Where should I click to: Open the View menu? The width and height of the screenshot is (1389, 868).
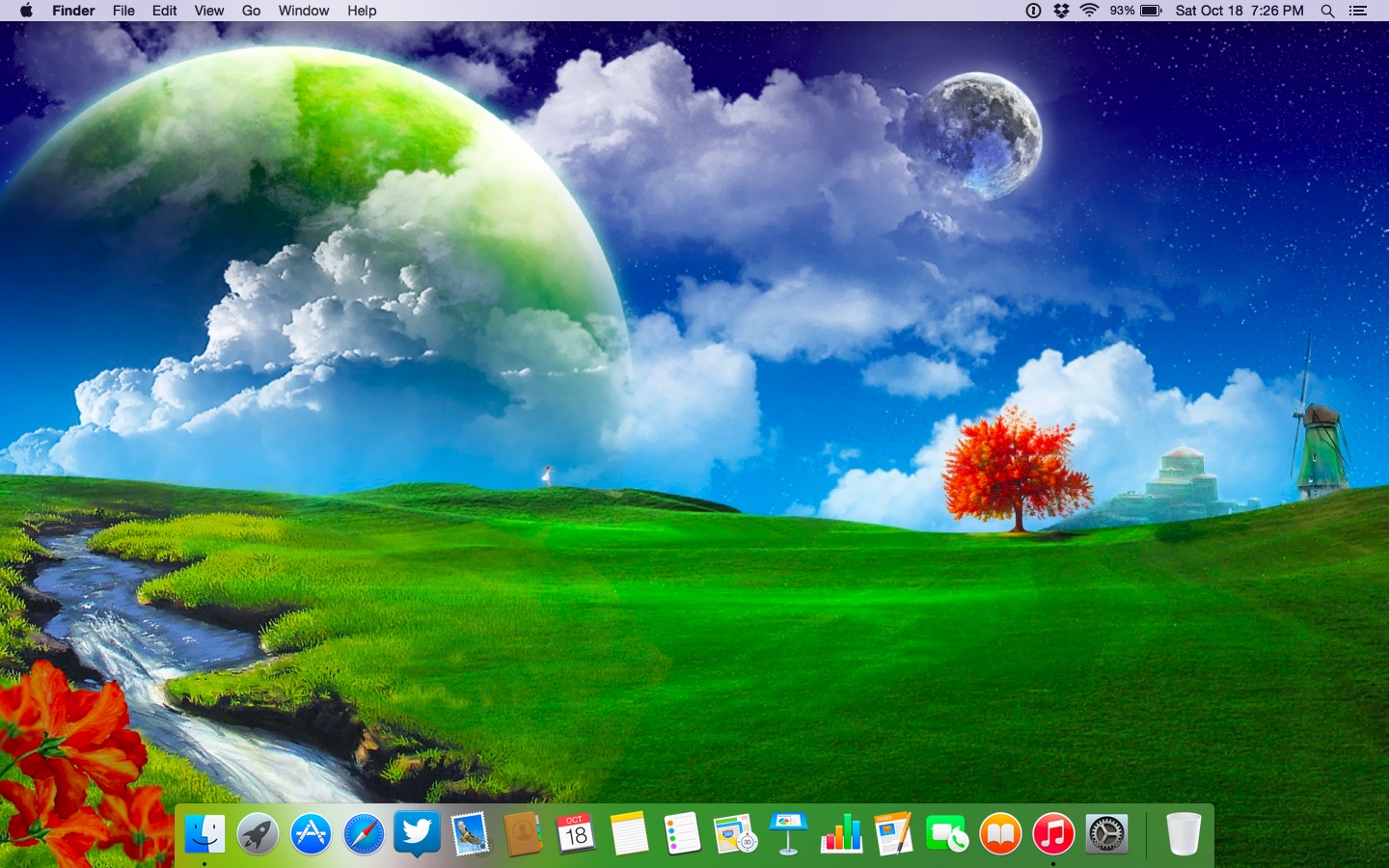pos(209,11)
